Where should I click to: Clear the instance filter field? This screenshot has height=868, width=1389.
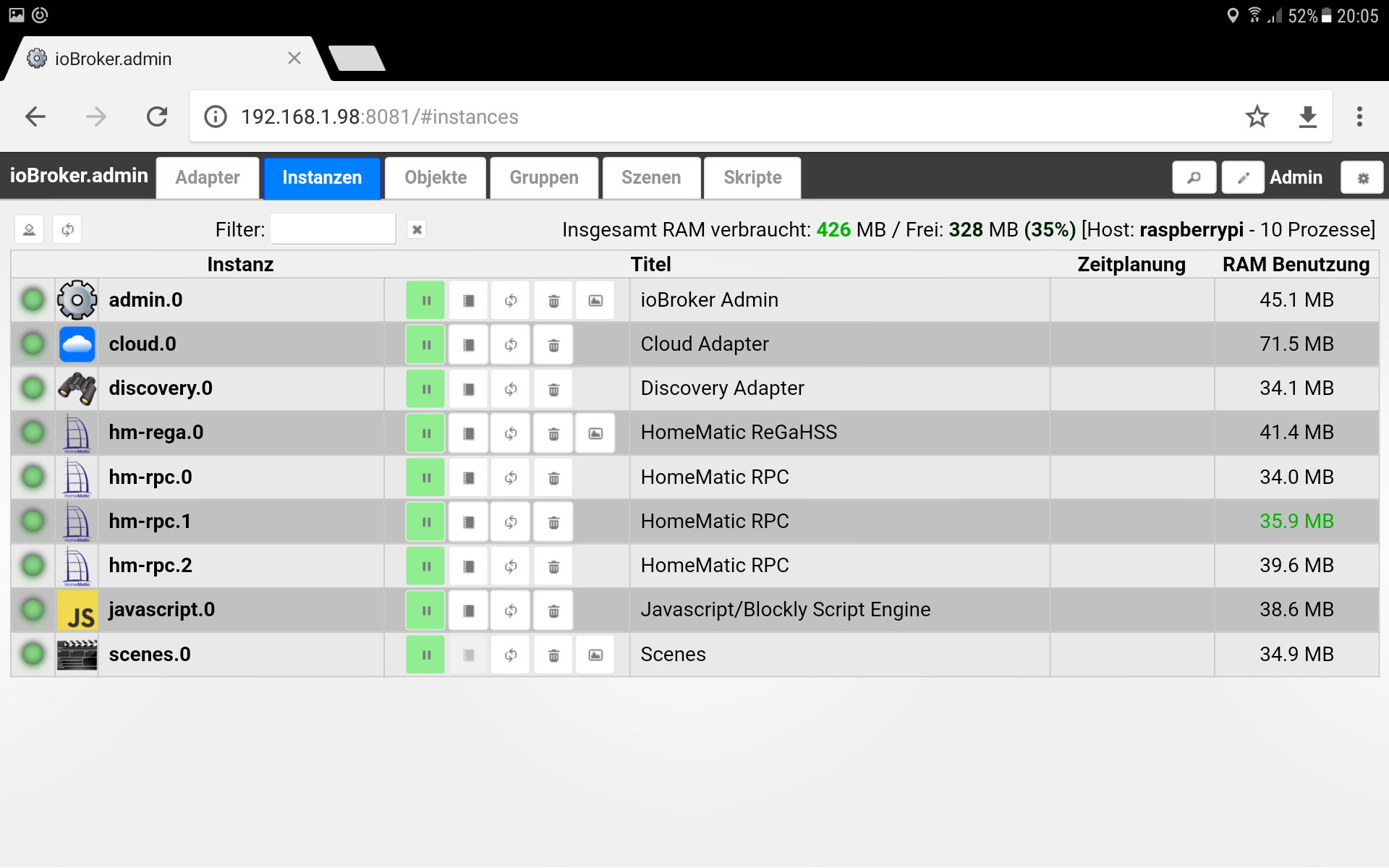417,230
